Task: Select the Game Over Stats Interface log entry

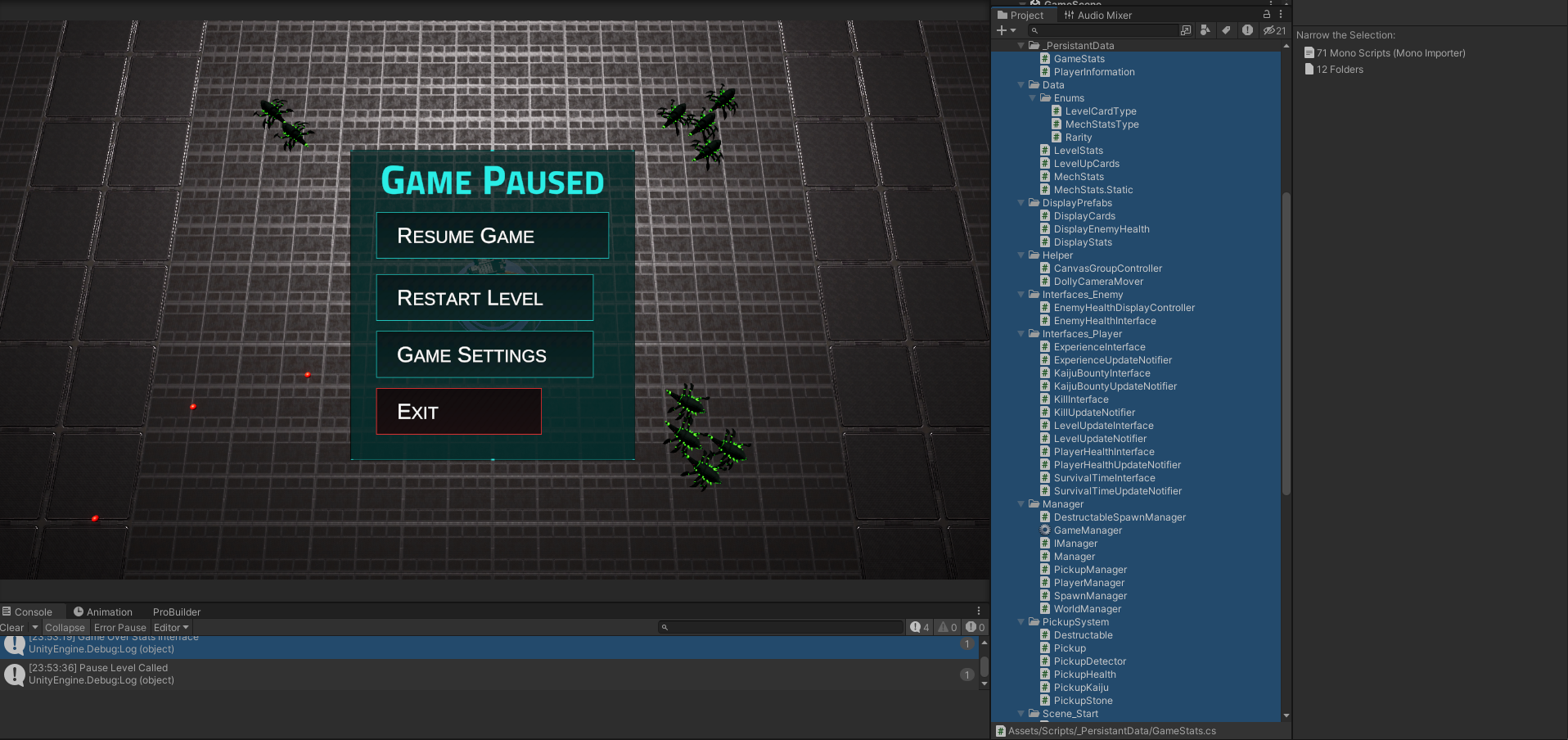Action: (489, 647)
